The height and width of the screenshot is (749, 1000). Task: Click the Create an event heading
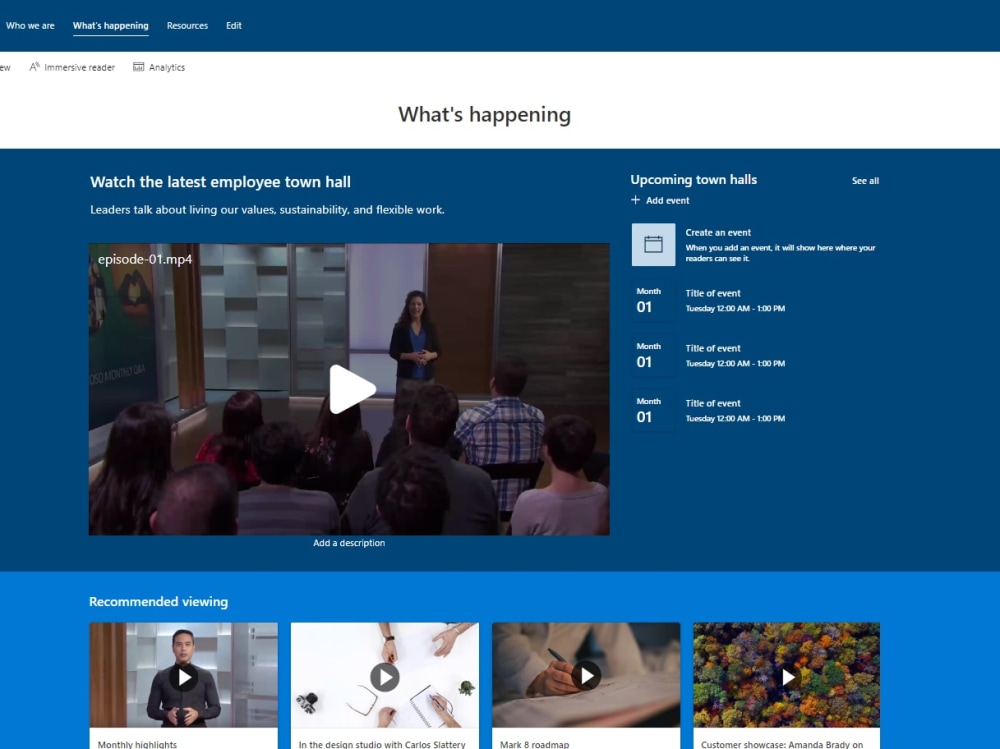(x=718, y=232)
